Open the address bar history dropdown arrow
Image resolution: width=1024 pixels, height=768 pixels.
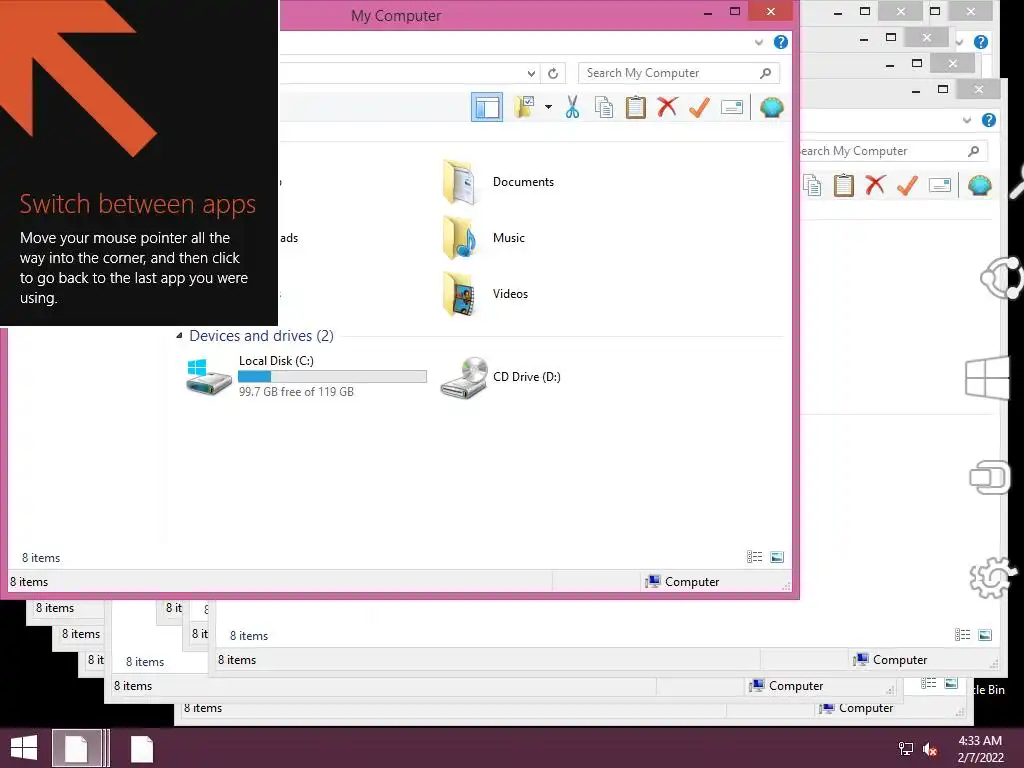coord(532,73)
